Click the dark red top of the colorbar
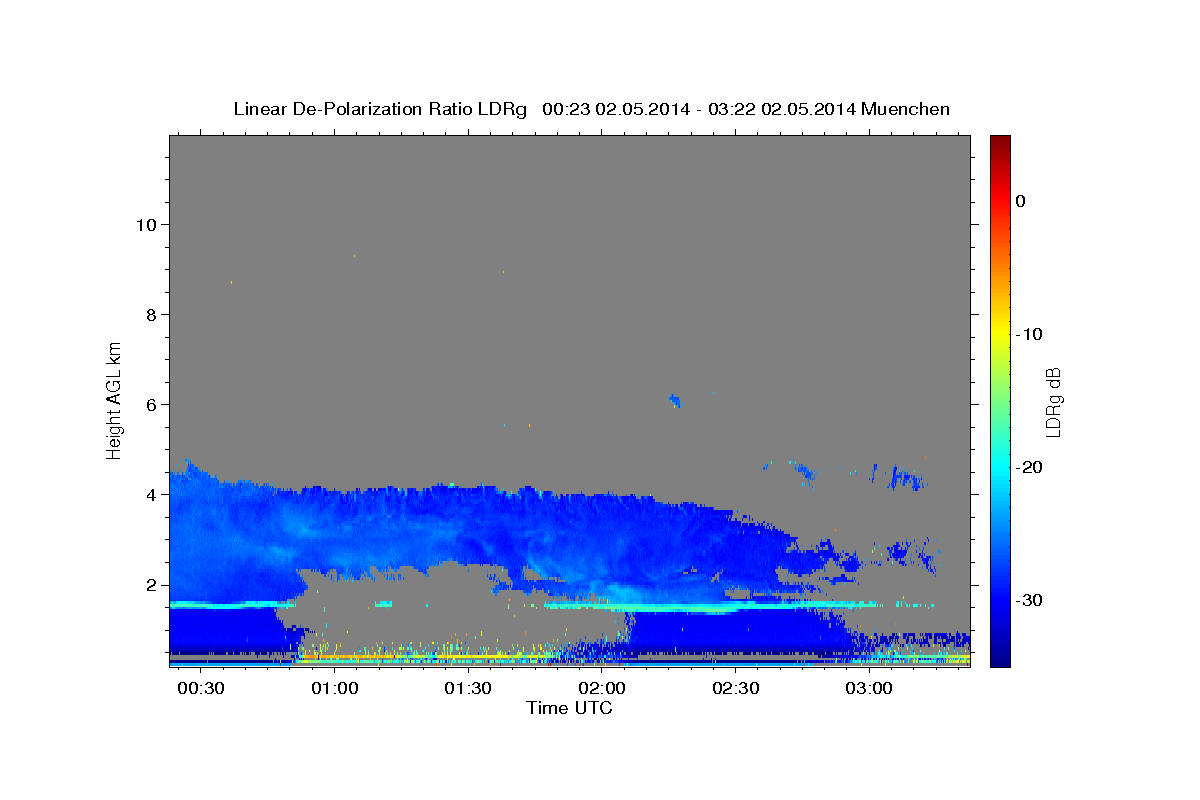1200x800 pixels. click(x=1000, y=142)
